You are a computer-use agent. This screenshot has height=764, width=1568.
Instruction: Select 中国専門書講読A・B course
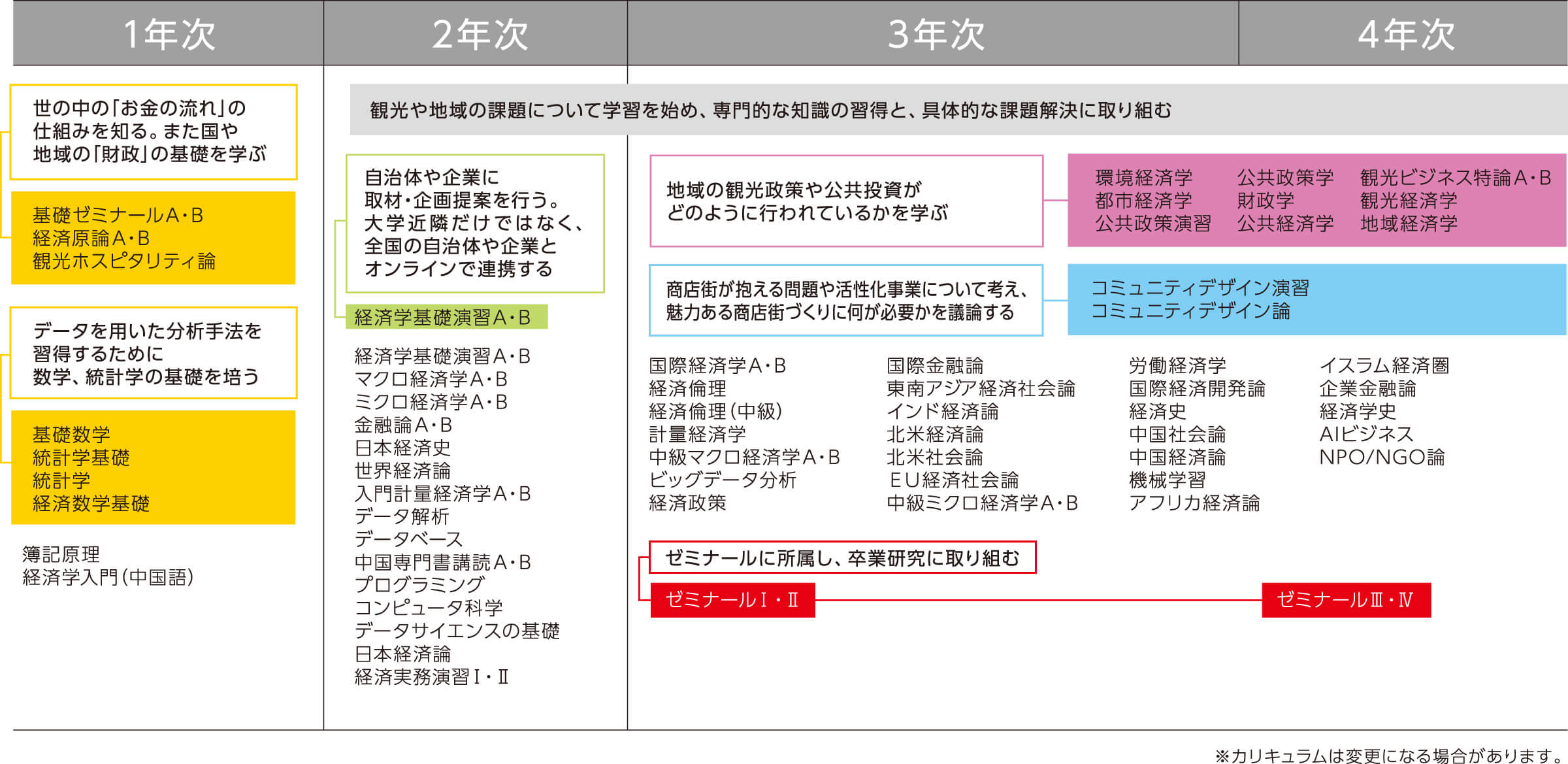tap(442, 562)
